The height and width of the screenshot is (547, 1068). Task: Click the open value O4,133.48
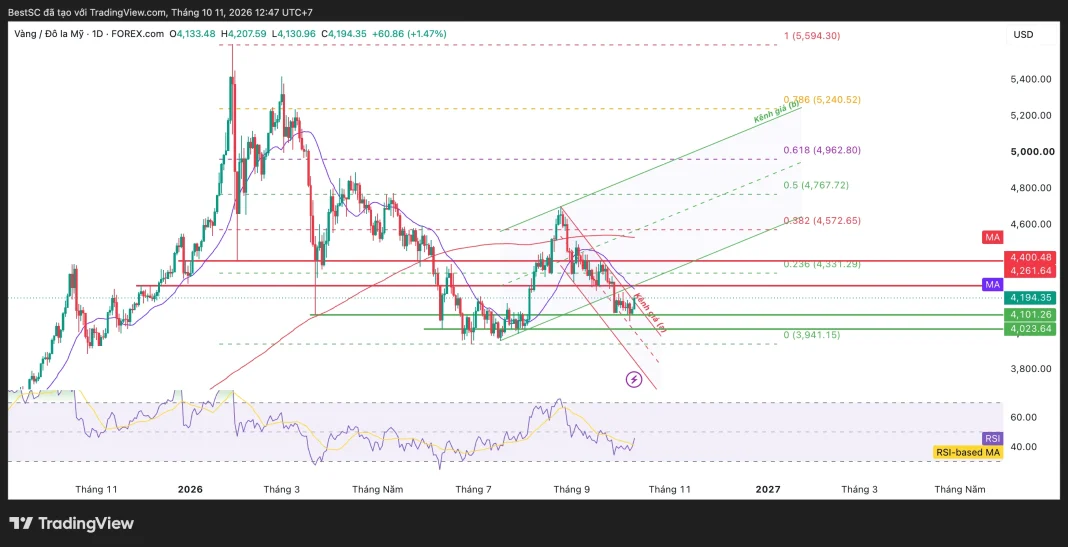[x=193, y=33]
